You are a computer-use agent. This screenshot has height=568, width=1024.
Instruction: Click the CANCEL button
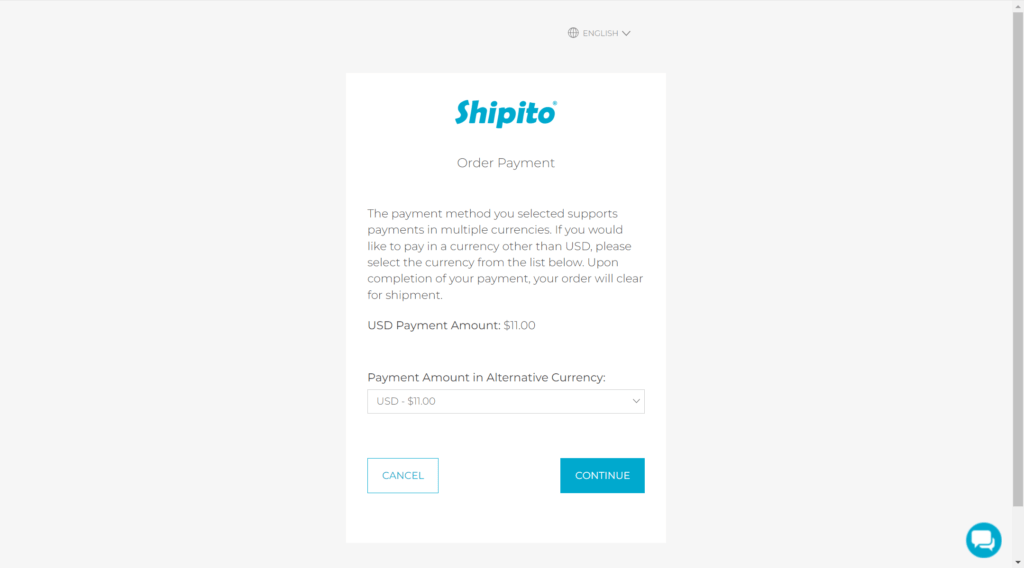pyautogui.click(x=403, y=475)
